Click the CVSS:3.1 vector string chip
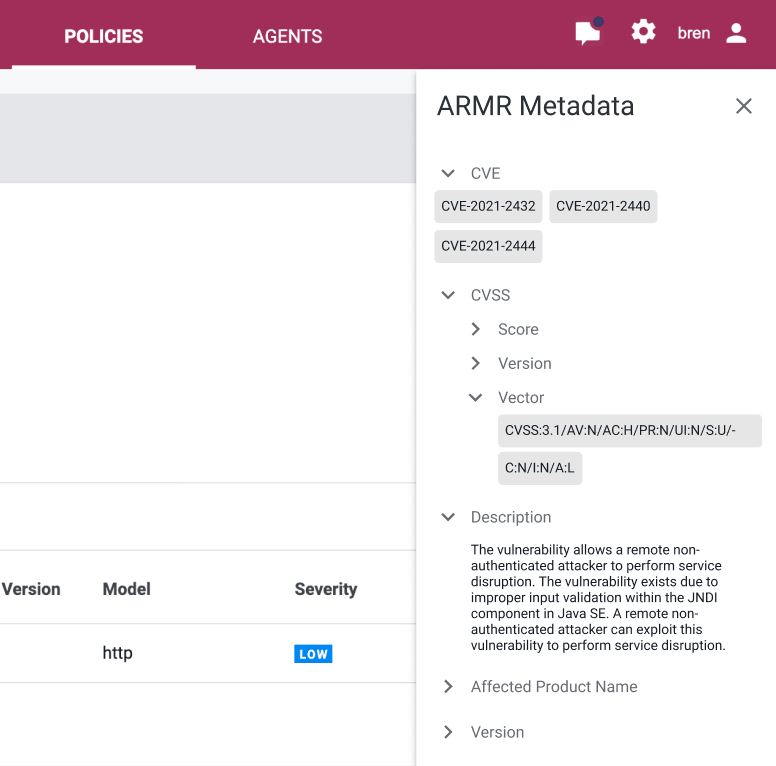Viewport: 776px width, 766px height. point(630,431)
